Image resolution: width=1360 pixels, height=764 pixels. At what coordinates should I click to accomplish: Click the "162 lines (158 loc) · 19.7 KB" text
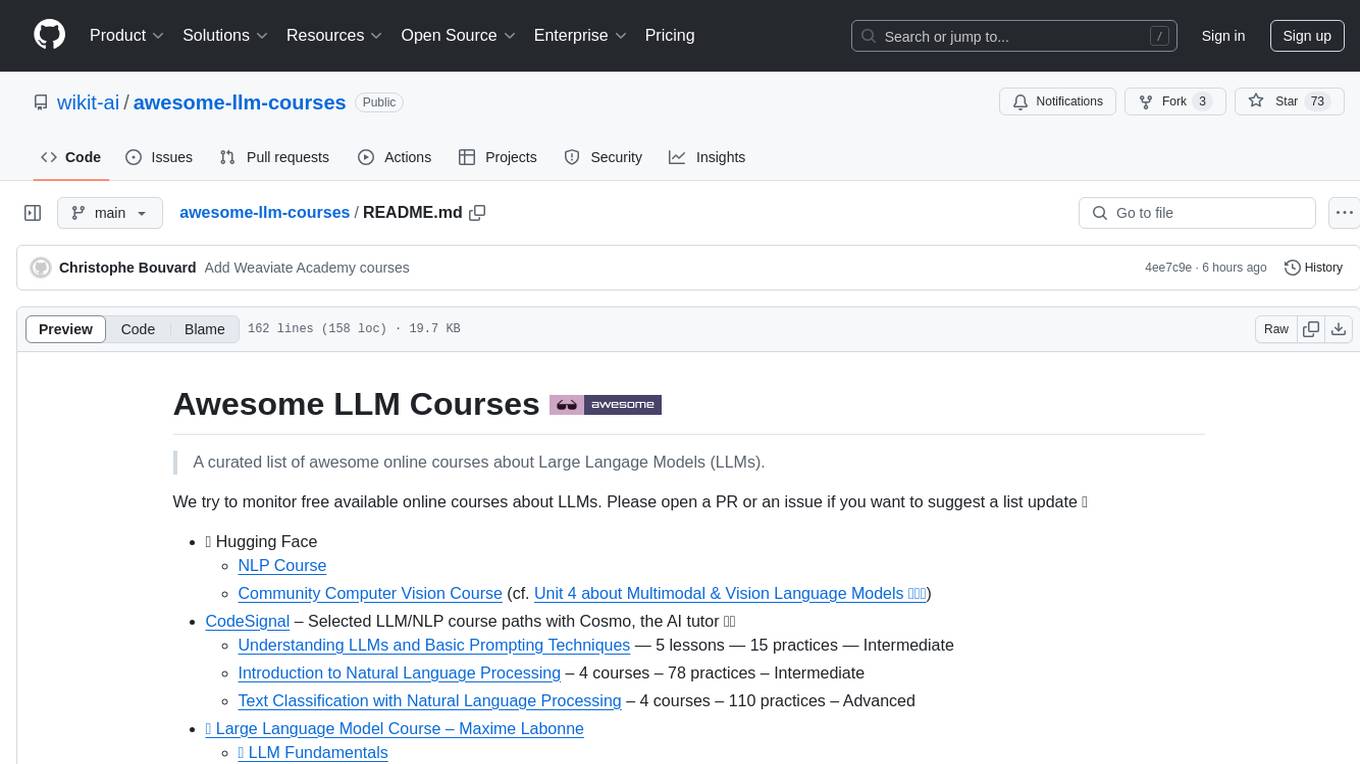tap(354, 329)
